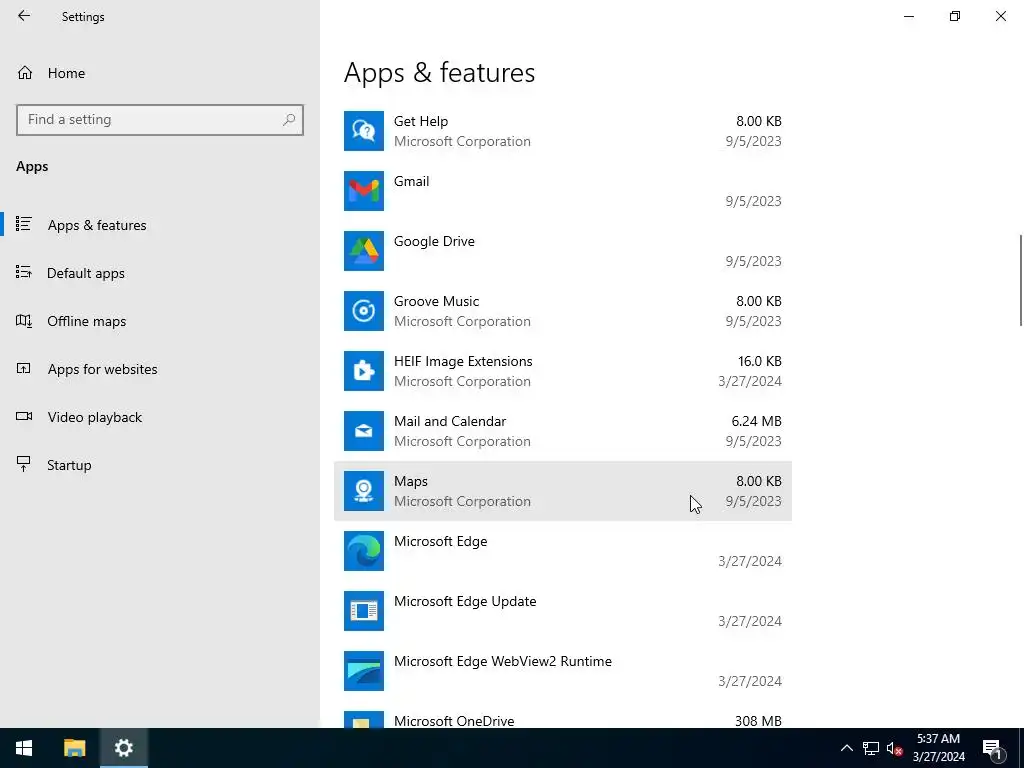
Task: Select the HEIF Image Extensions name
Action: click(463, 361)
